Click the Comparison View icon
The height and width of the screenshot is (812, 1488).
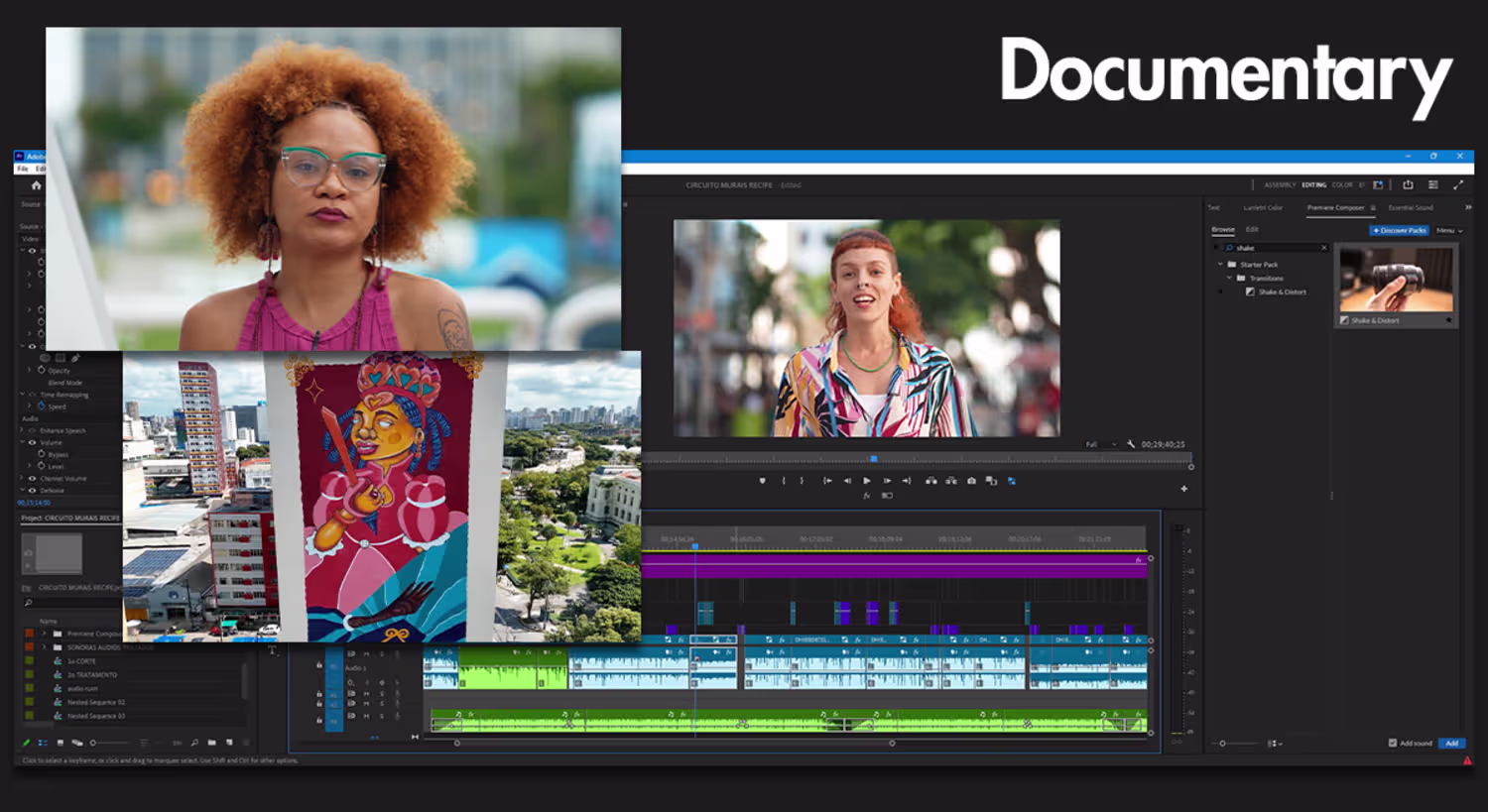[x=991, y=481]
